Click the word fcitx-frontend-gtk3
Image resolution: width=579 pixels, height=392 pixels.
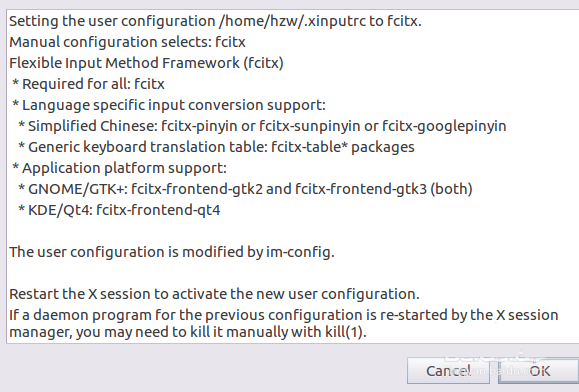tap(361, 189)
